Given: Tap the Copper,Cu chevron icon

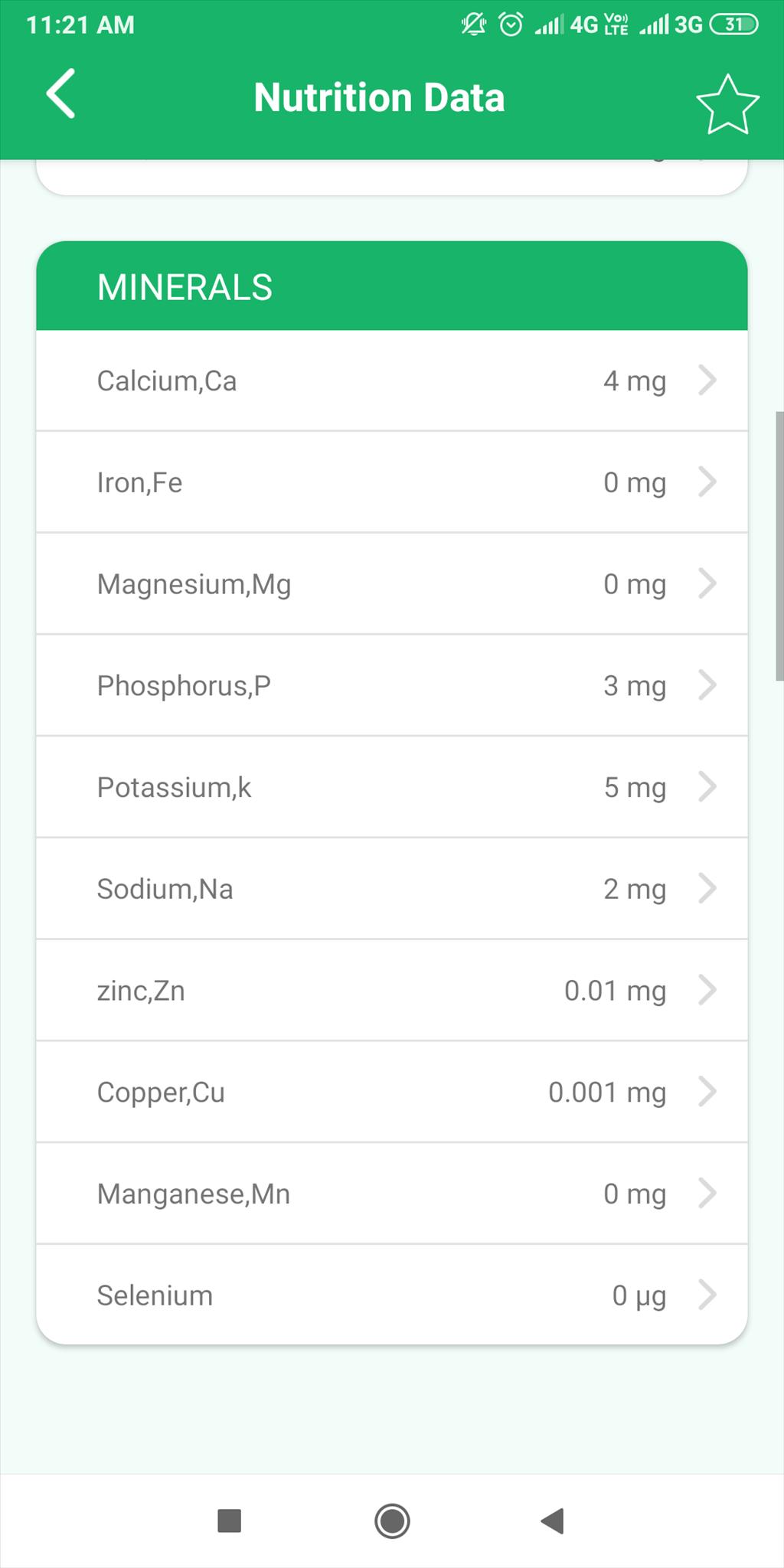Looking at the screenshot, I should [x=707, y=1092].
